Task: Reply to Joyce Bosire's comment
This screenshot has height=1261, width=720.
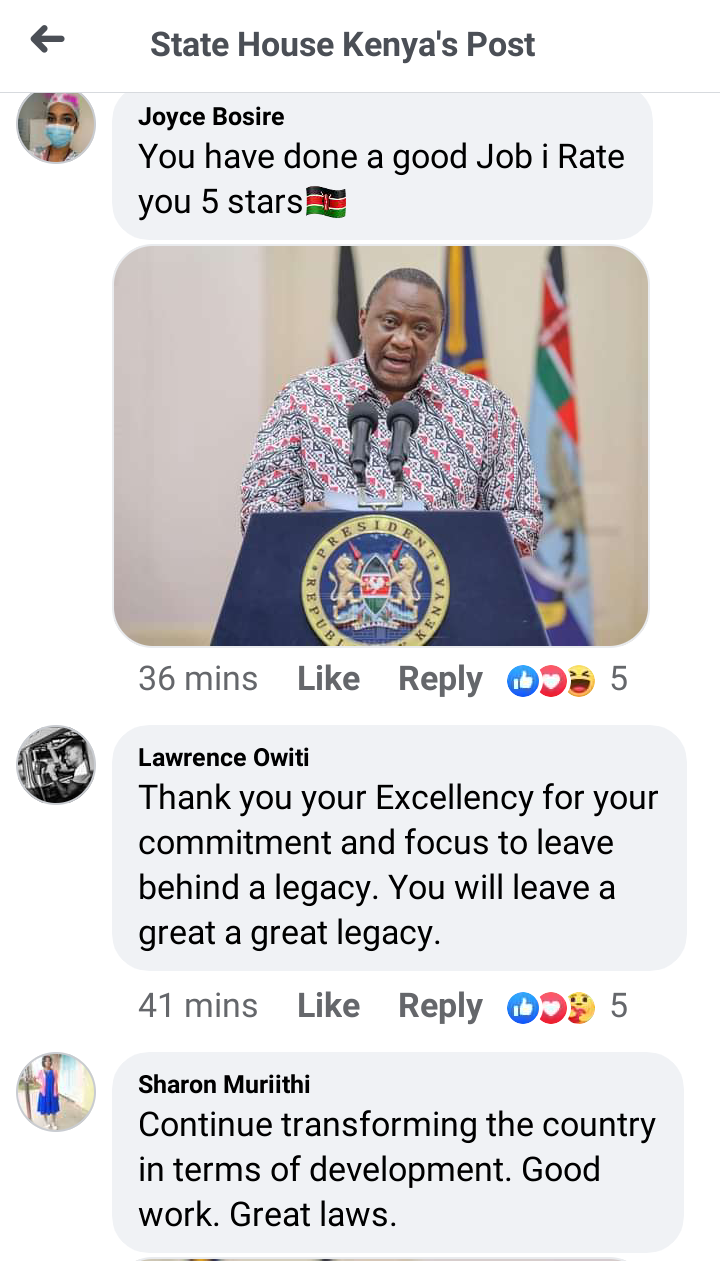Action: [440, 680]
